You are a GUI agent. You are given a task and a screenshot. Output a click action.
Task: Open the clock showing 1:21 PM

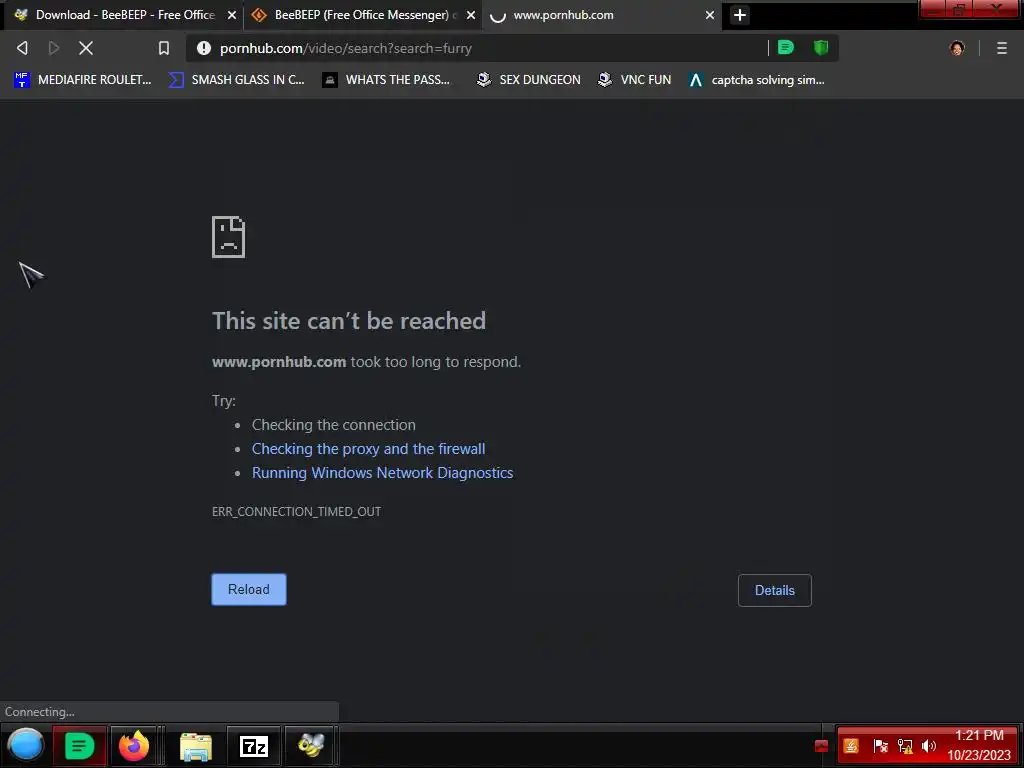point(979,745)
